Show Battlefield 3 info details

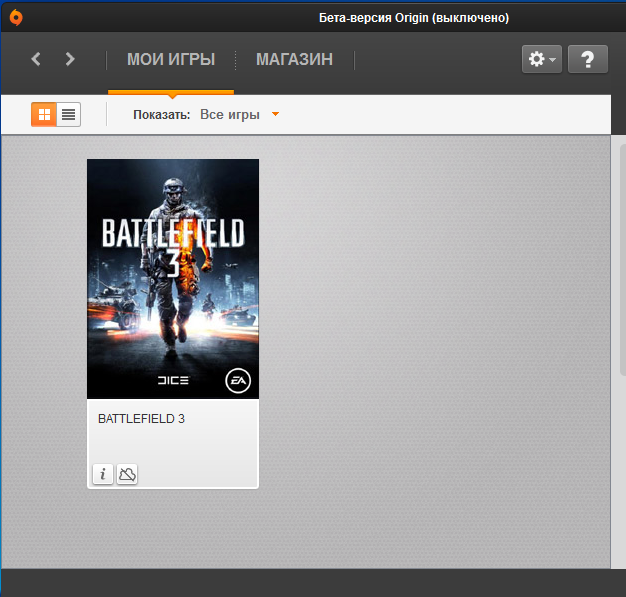coord(103,474)
